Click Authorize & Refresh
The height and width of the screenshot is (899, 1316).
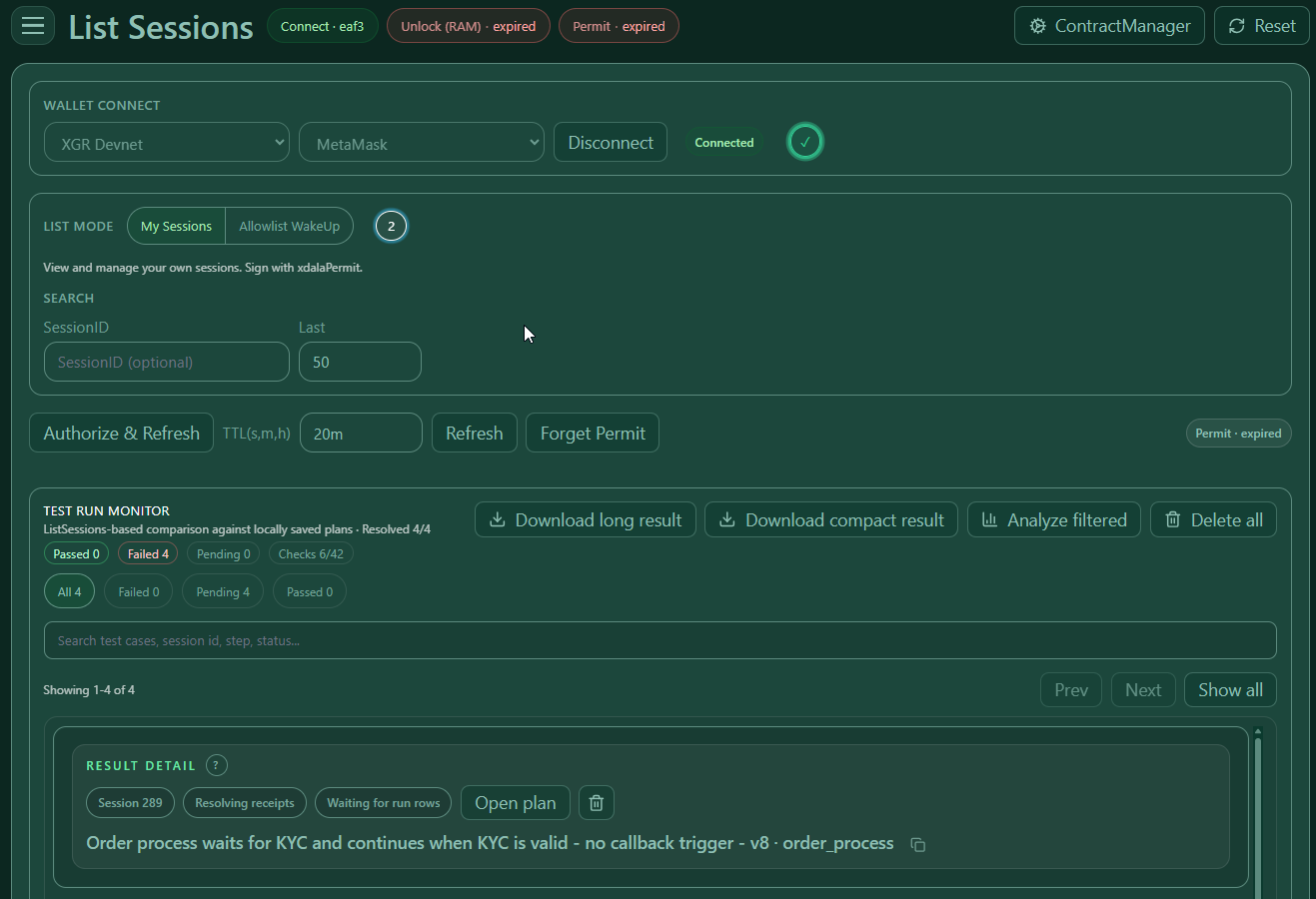[122, 433]
